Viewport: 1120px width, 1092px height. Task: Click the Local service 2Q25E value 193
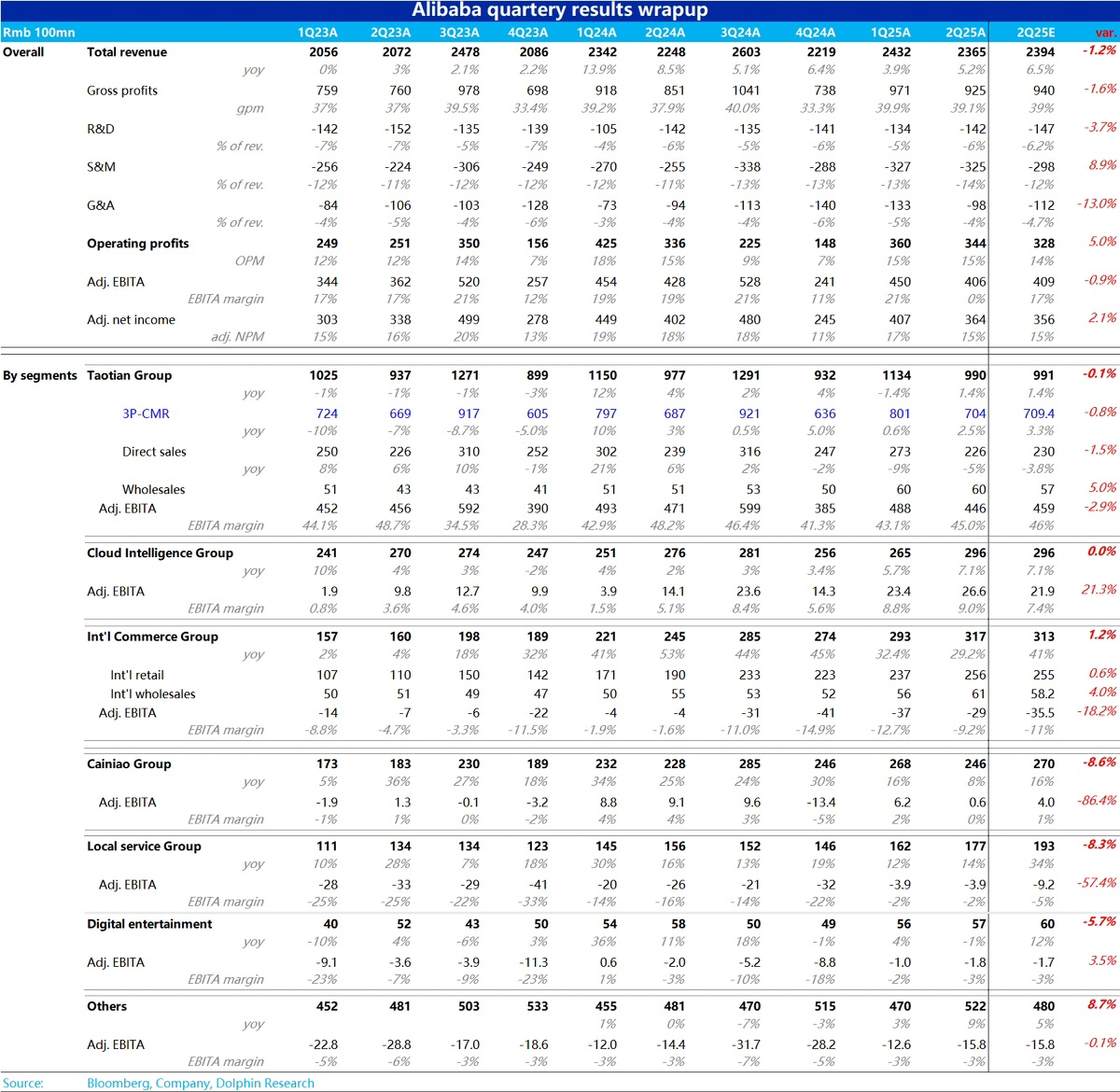[1043, 847]
